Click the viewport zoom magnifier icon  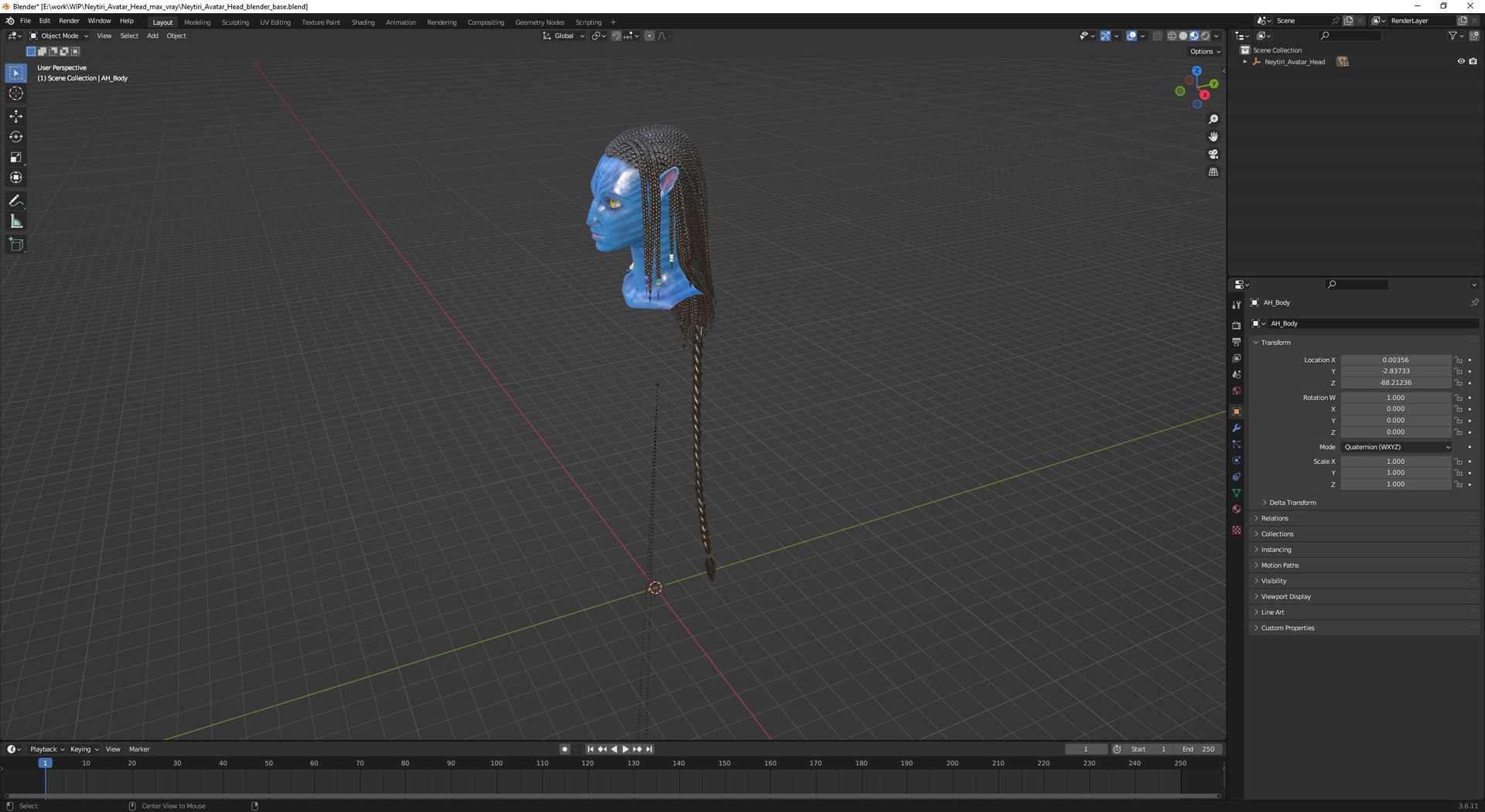[1214, 119]
